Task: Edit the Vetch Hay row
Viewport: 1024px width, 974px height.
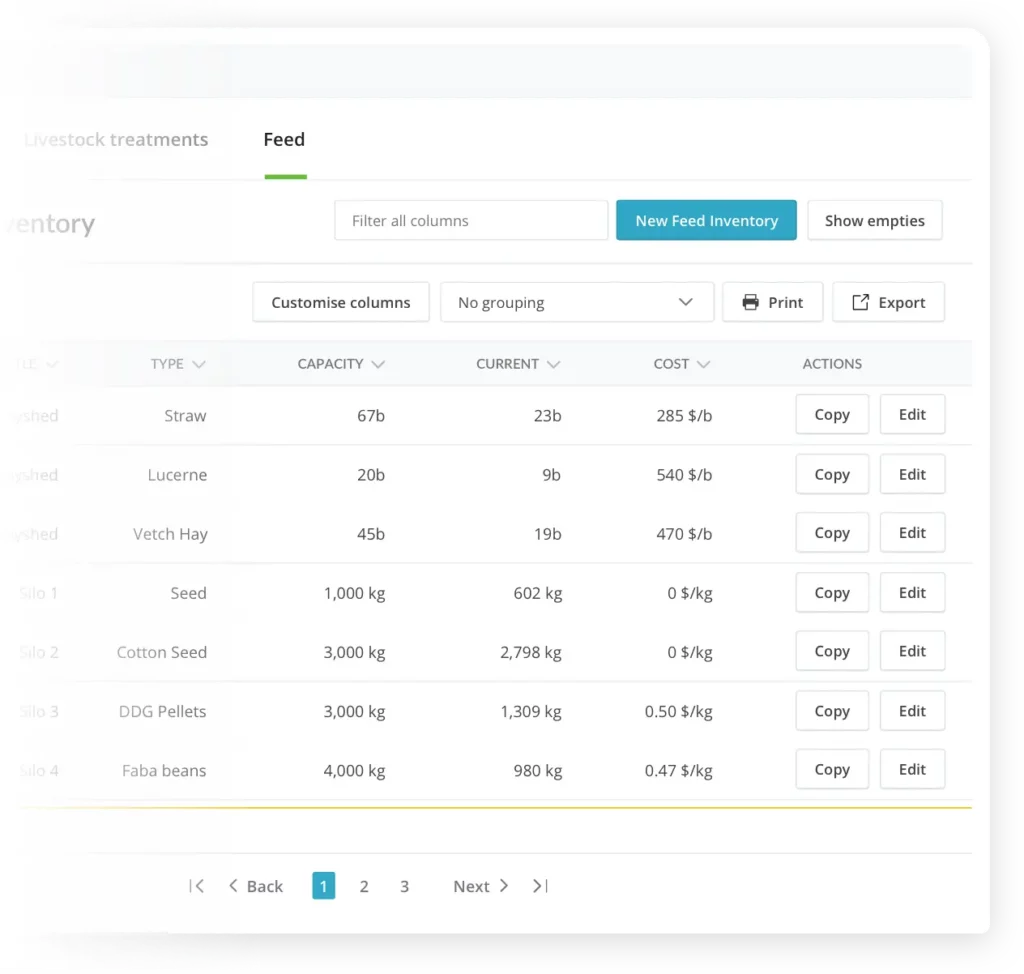Action: pyautogui.click(x=912, y=532)
